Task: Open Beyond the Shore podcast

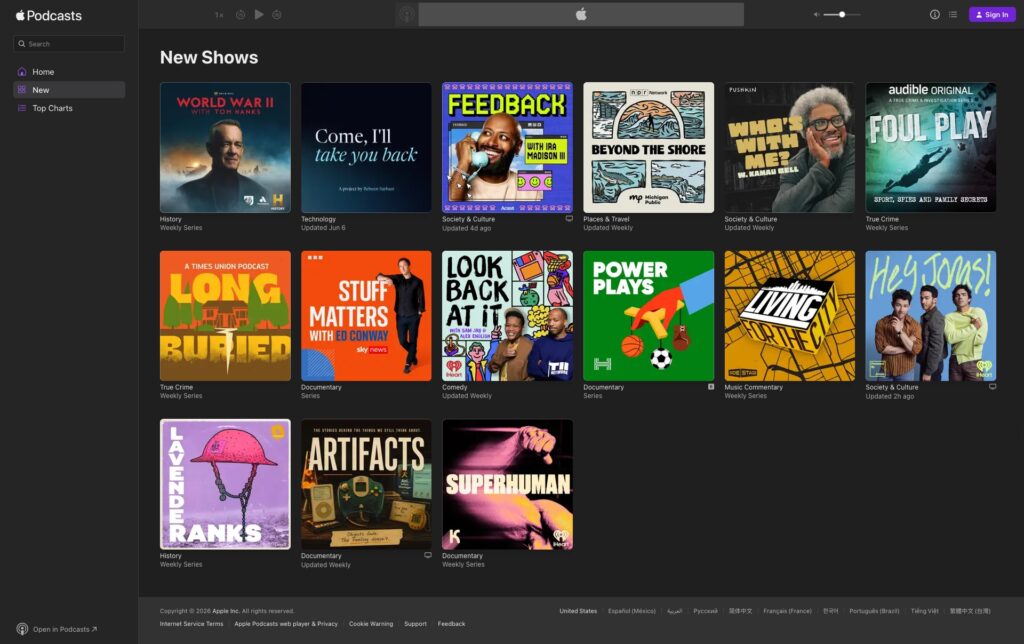Action: click(x=648, y=147)
